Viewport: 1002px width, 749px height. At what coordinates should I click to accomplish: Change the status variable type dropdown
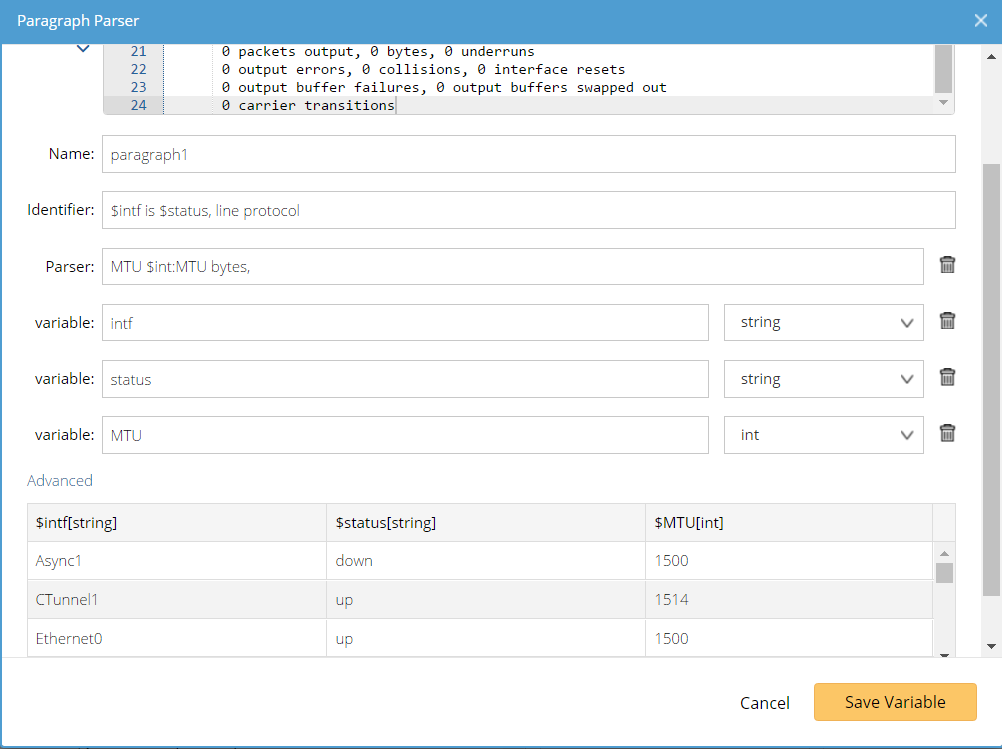tap(823, 379)
